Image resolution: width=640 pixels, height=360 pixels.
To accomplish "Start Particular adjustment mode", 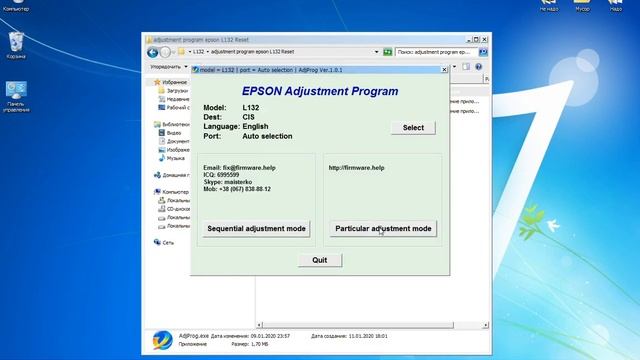I will 383,229.
